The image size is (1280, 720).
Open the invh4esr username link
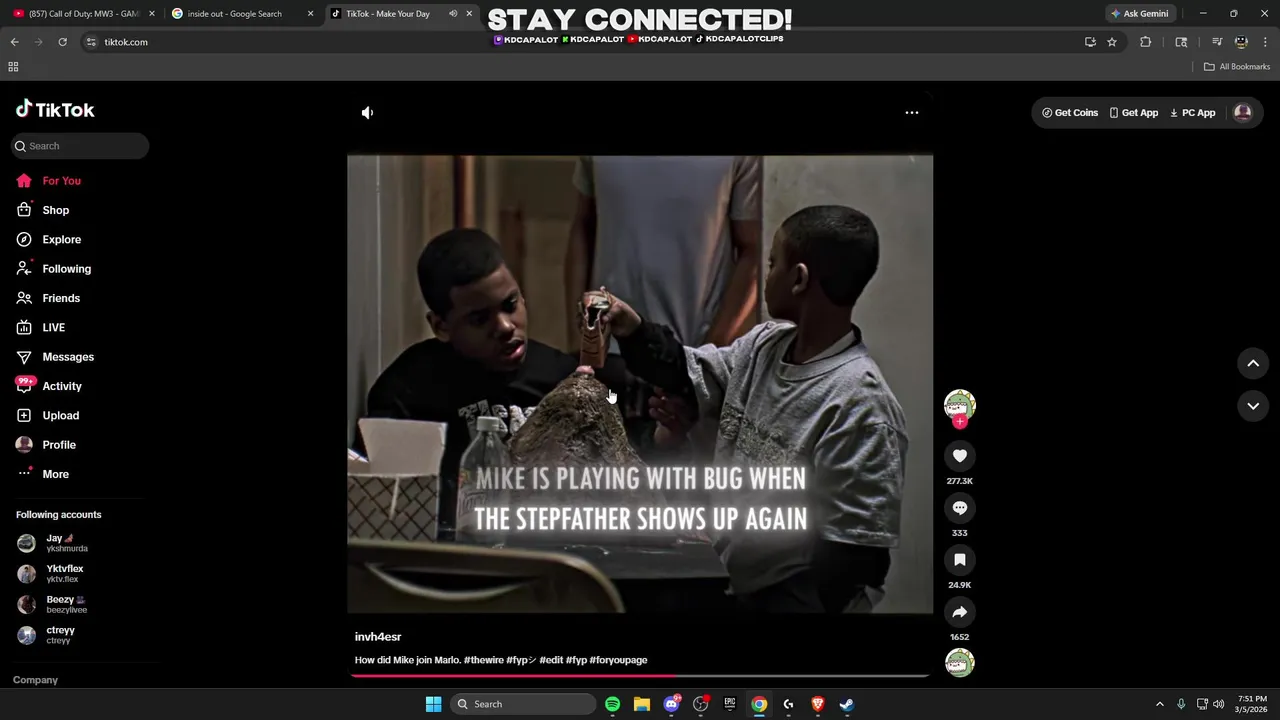[x=378, y=637]
